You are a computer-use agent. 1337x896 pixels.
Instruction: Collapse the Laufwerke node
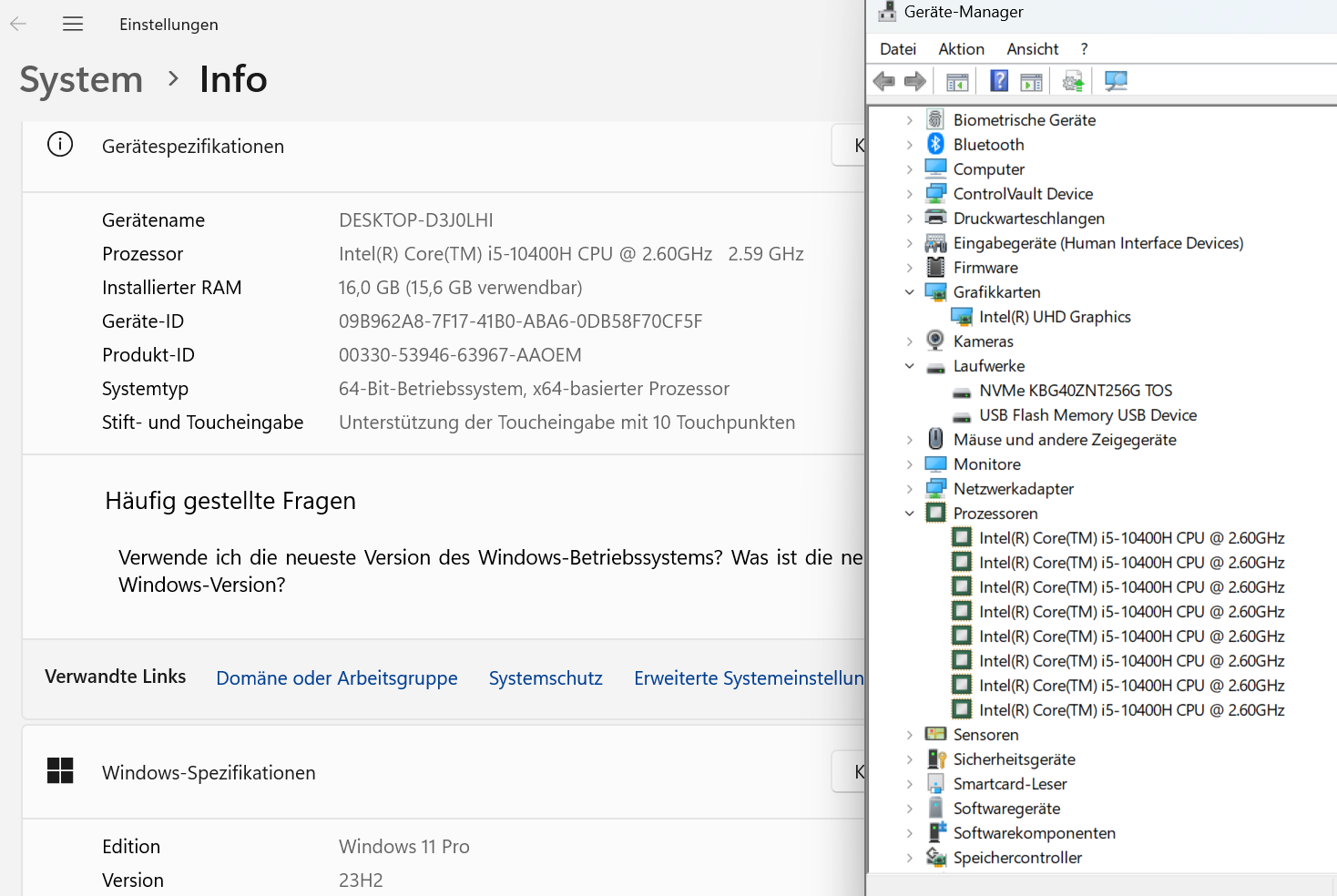[909, 366]
